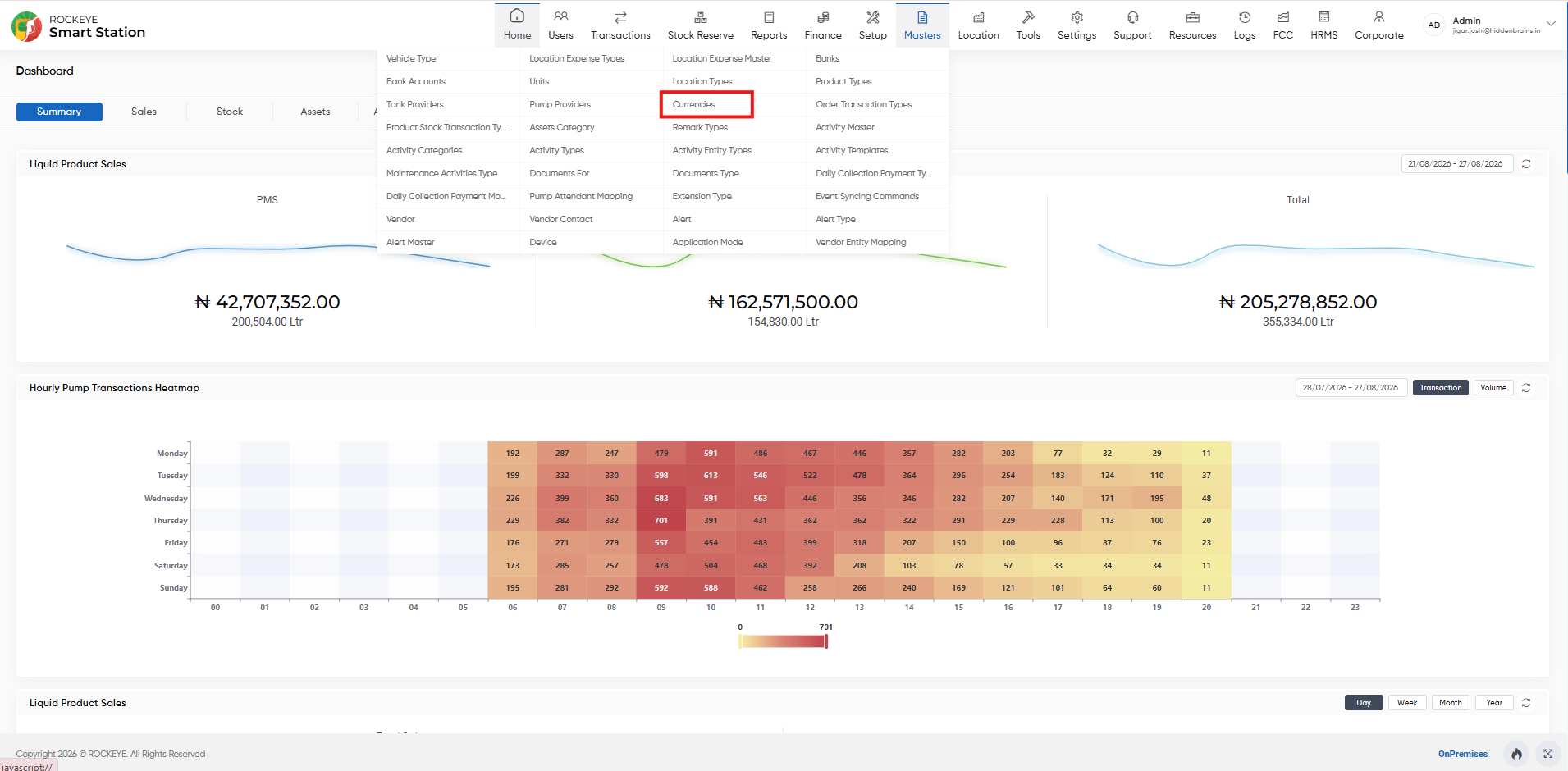Select the Transaction heatmap toggle
Viewport: 1568px width, 771px height.
pyautogui.click(x=1440, y=388)
